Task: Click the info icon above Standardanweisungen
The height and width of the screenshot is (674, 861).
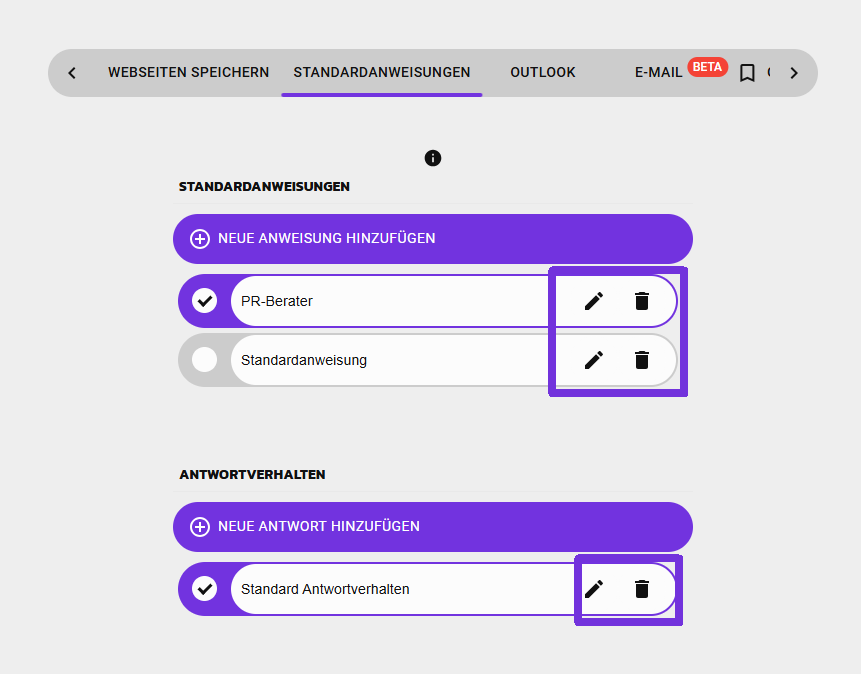Action: tap(433, 158)
